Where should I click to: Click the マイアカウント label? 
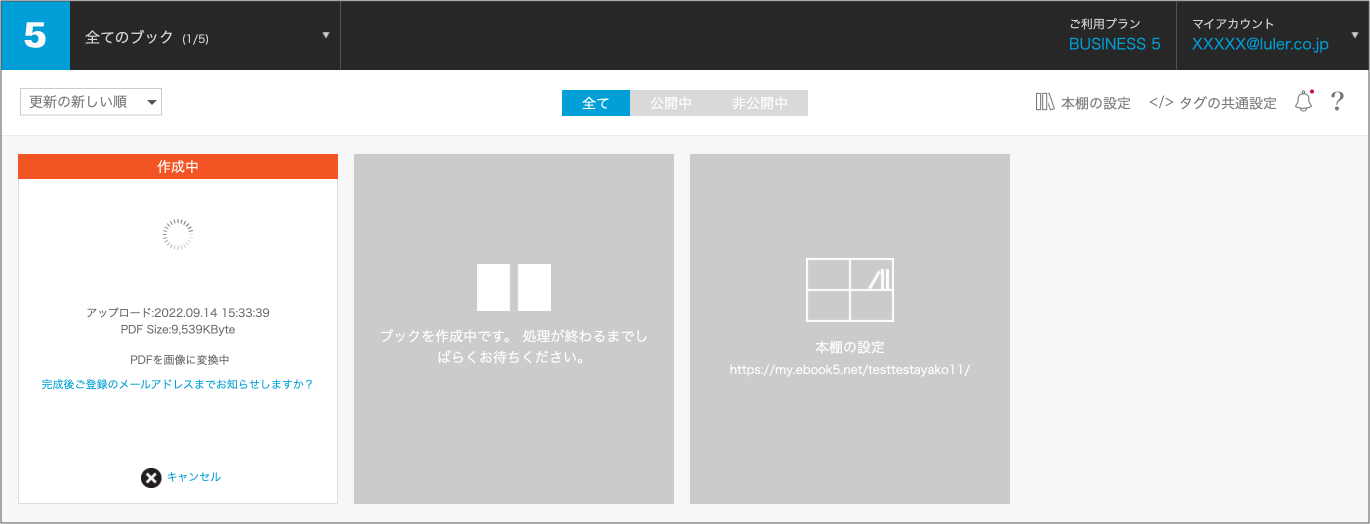(x=1233, y=23)
